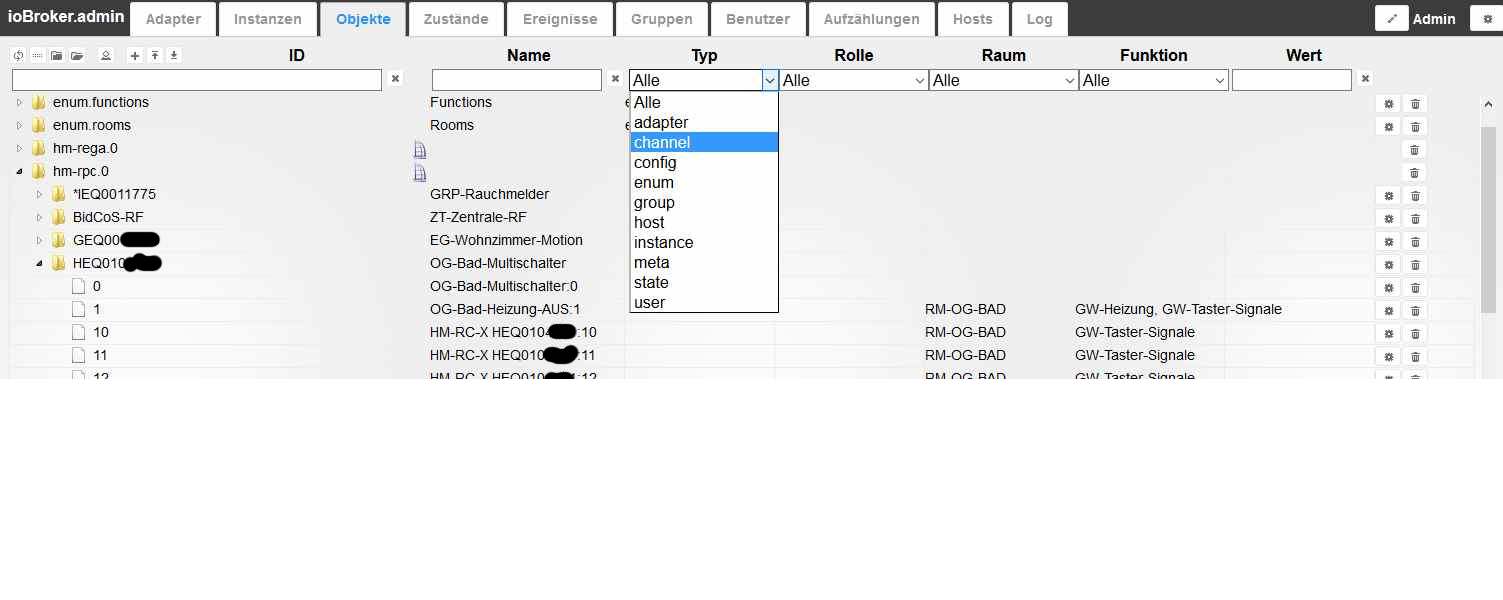Screen dimensions: 1503x600
Task: Choose 'state' from Typ dropdown list
Action: point(704,282)
